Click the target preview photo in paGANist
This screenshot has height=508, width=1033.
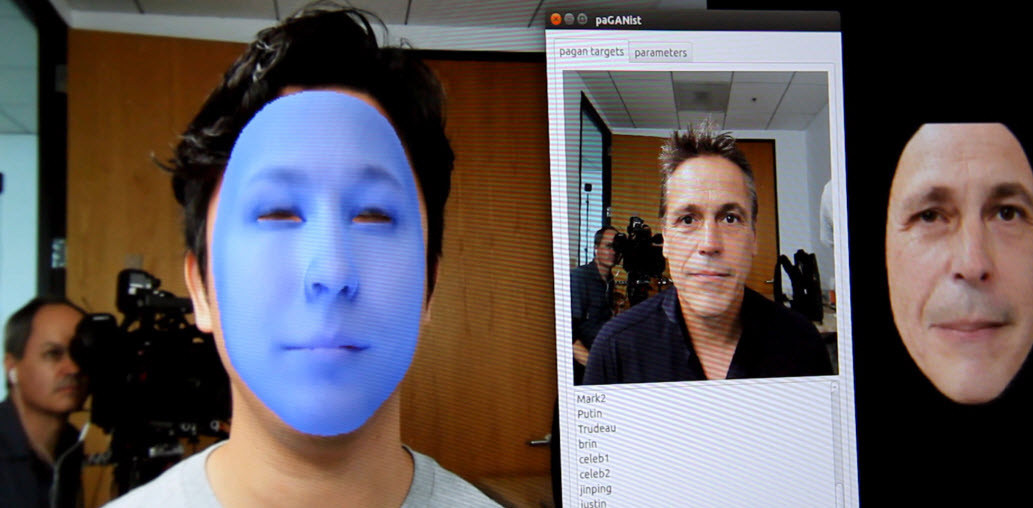(699, 225)
